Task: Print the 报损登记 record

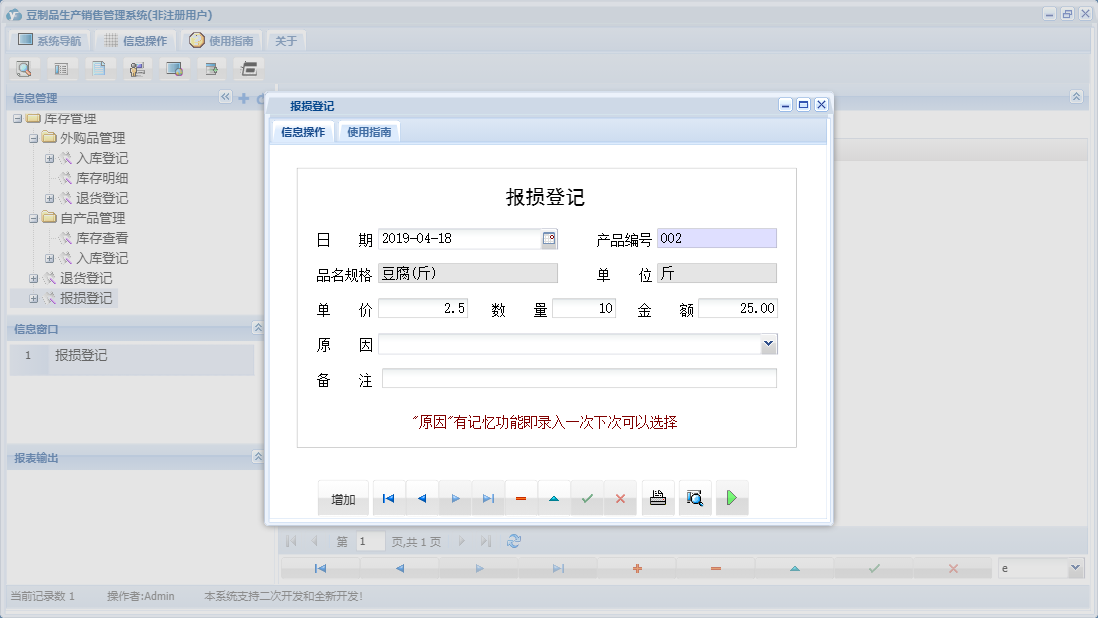Action: pos(657,497)
